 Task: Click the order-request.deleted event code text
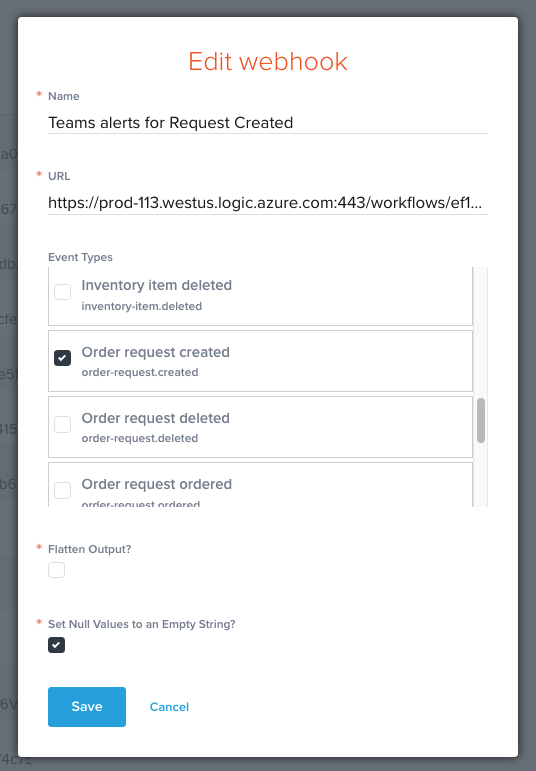coord(140,438)
